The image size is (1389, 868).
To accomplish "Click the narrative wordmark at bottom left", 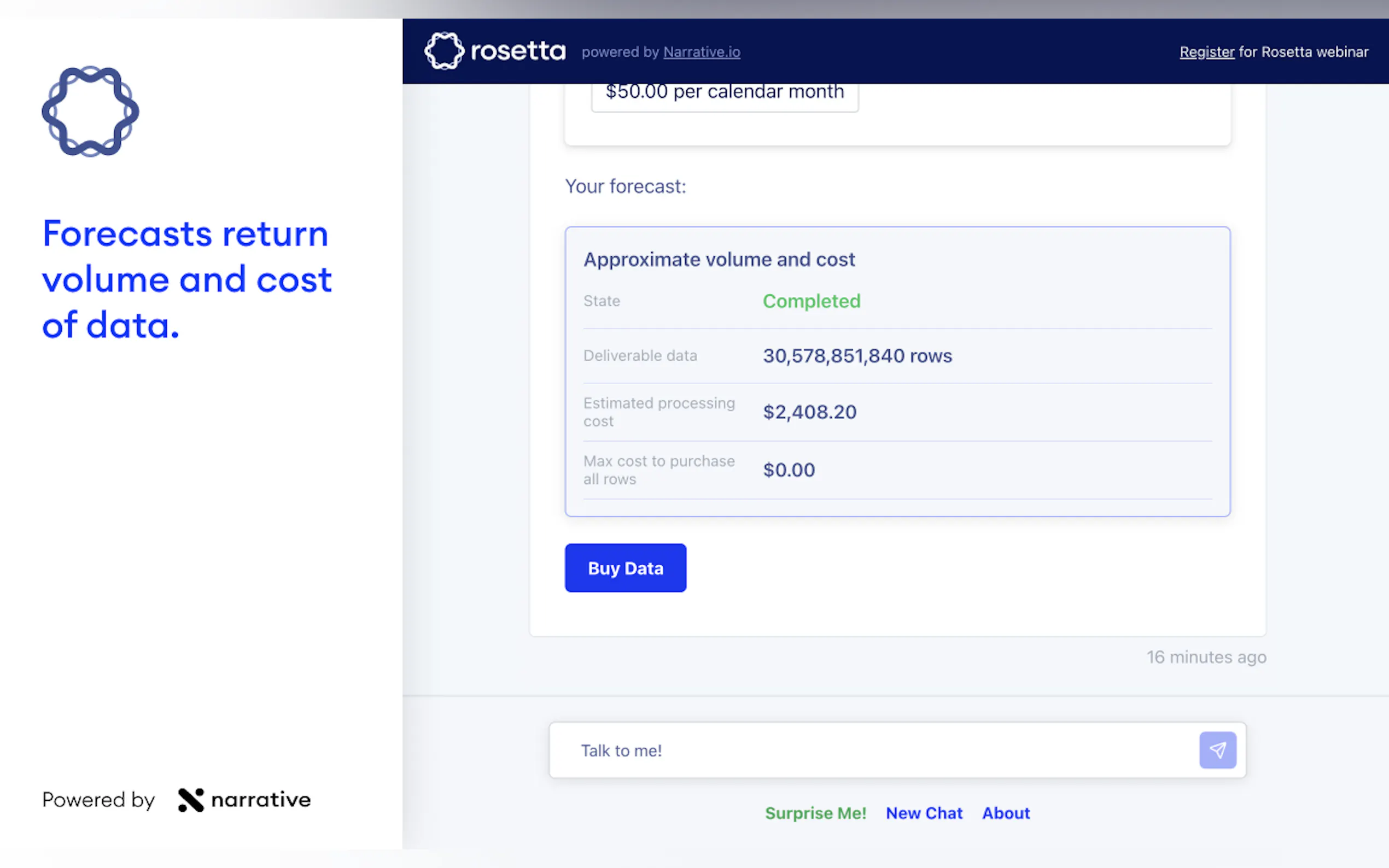I will (x=261, y=800).
